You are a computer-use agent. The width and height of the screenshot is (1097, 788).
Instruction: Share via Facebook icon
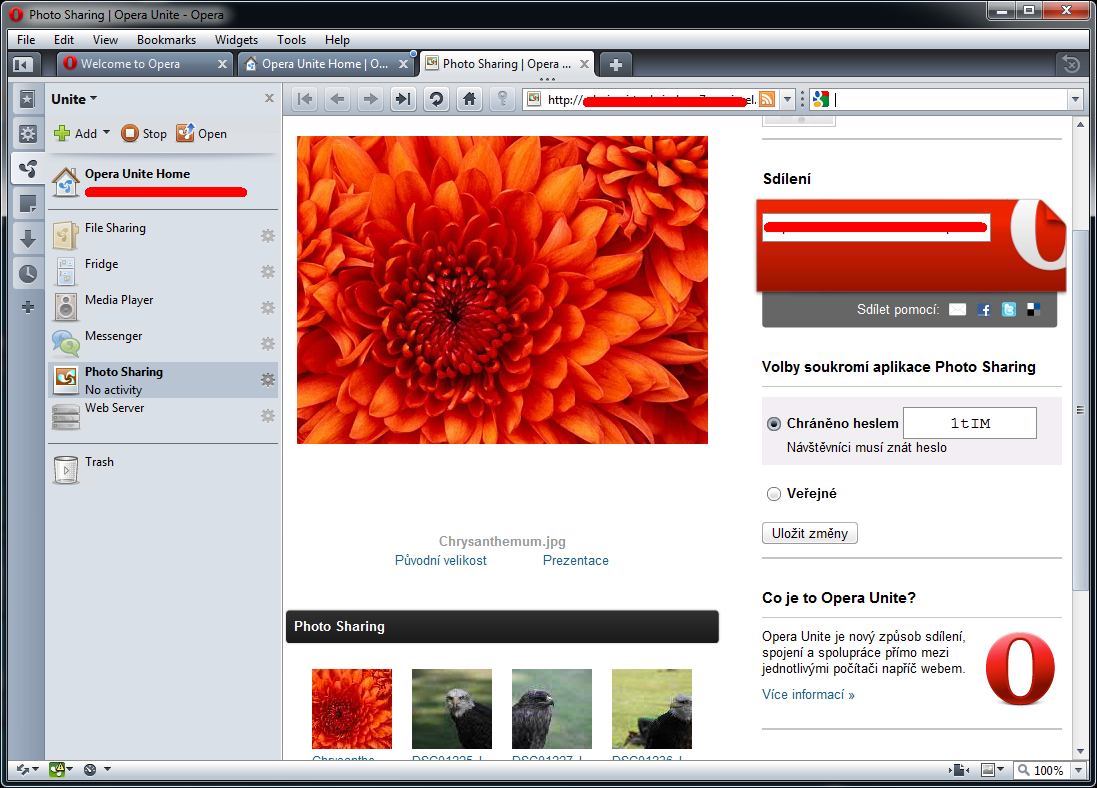point(984,309)
